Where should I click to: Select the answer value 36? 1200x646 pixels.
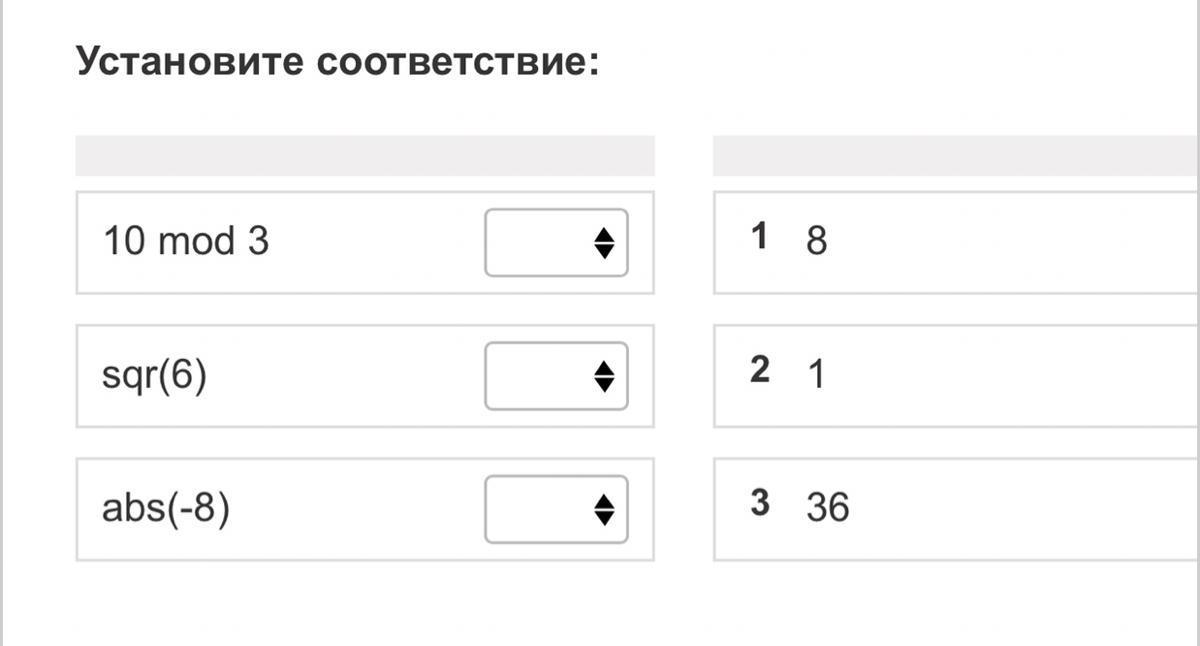pos(828,508)
